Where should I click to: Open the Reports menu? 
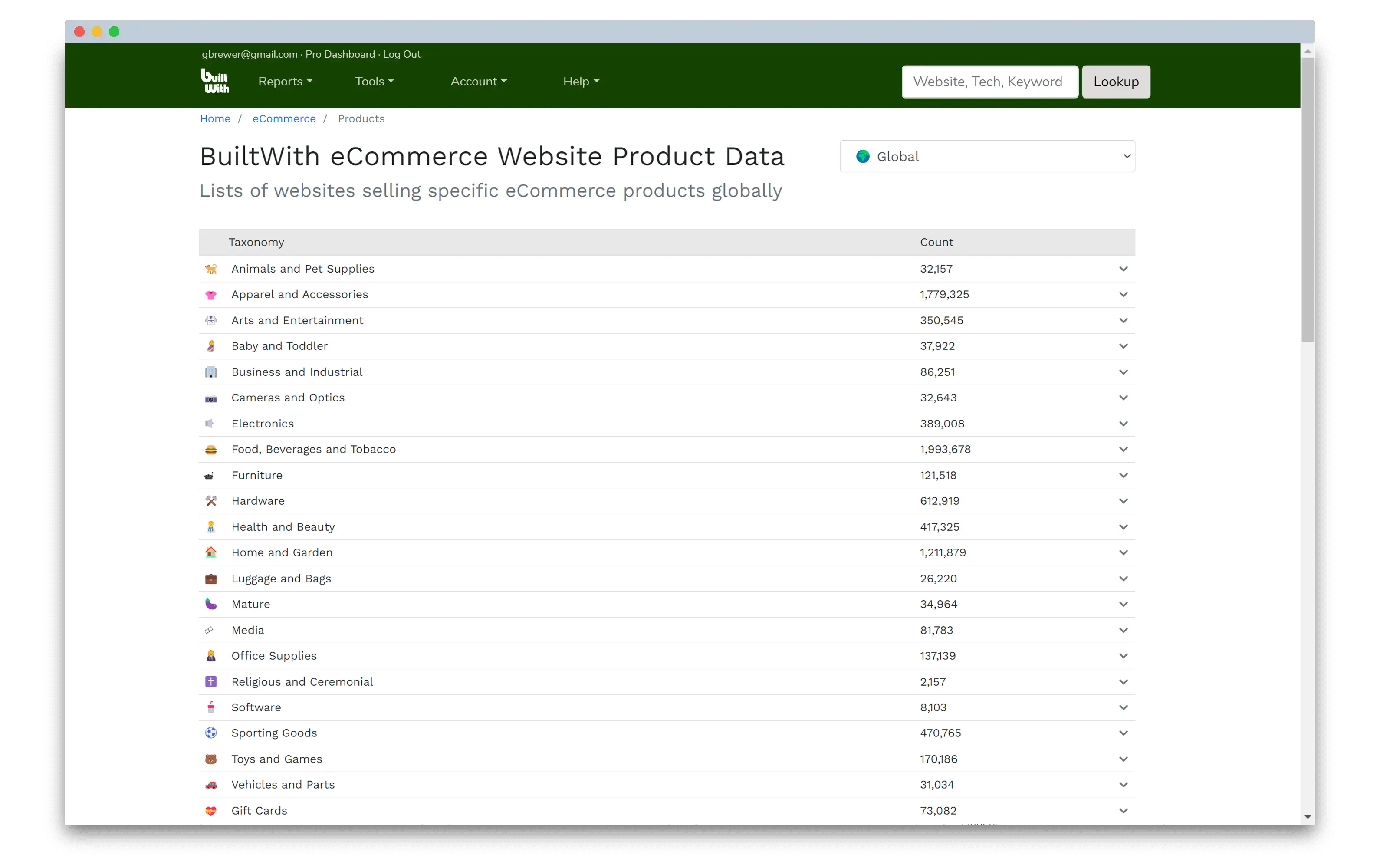pyautogui.click(x=286, y=82)
